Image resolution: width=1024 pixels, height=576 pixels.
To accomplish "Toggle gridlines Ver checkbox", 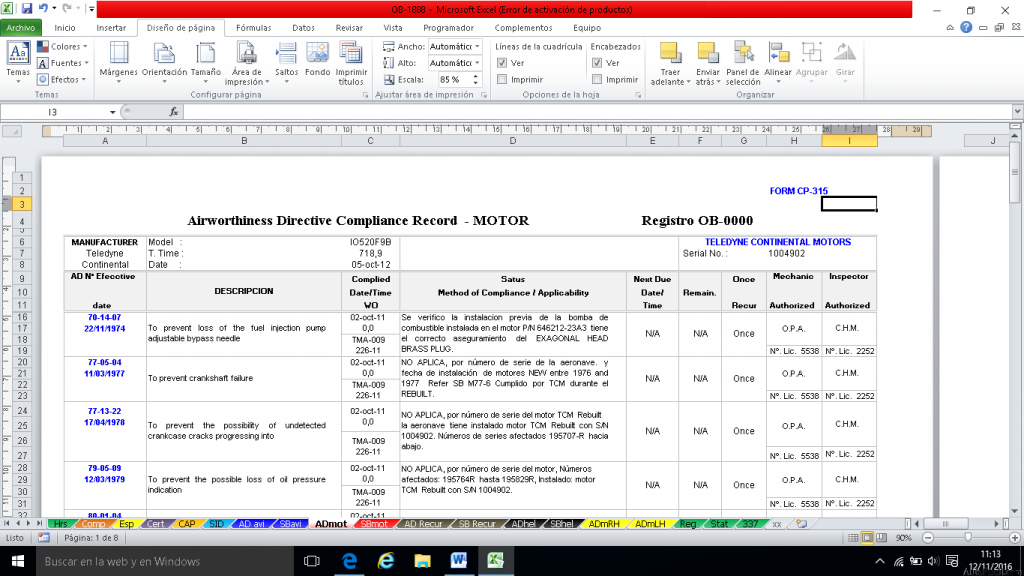I will [502, 63].
